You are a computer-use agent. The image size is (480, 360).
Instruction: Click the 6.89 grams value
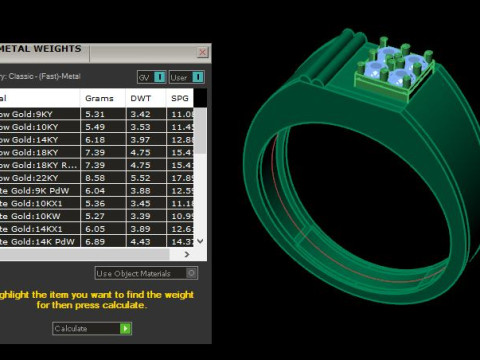95,242
